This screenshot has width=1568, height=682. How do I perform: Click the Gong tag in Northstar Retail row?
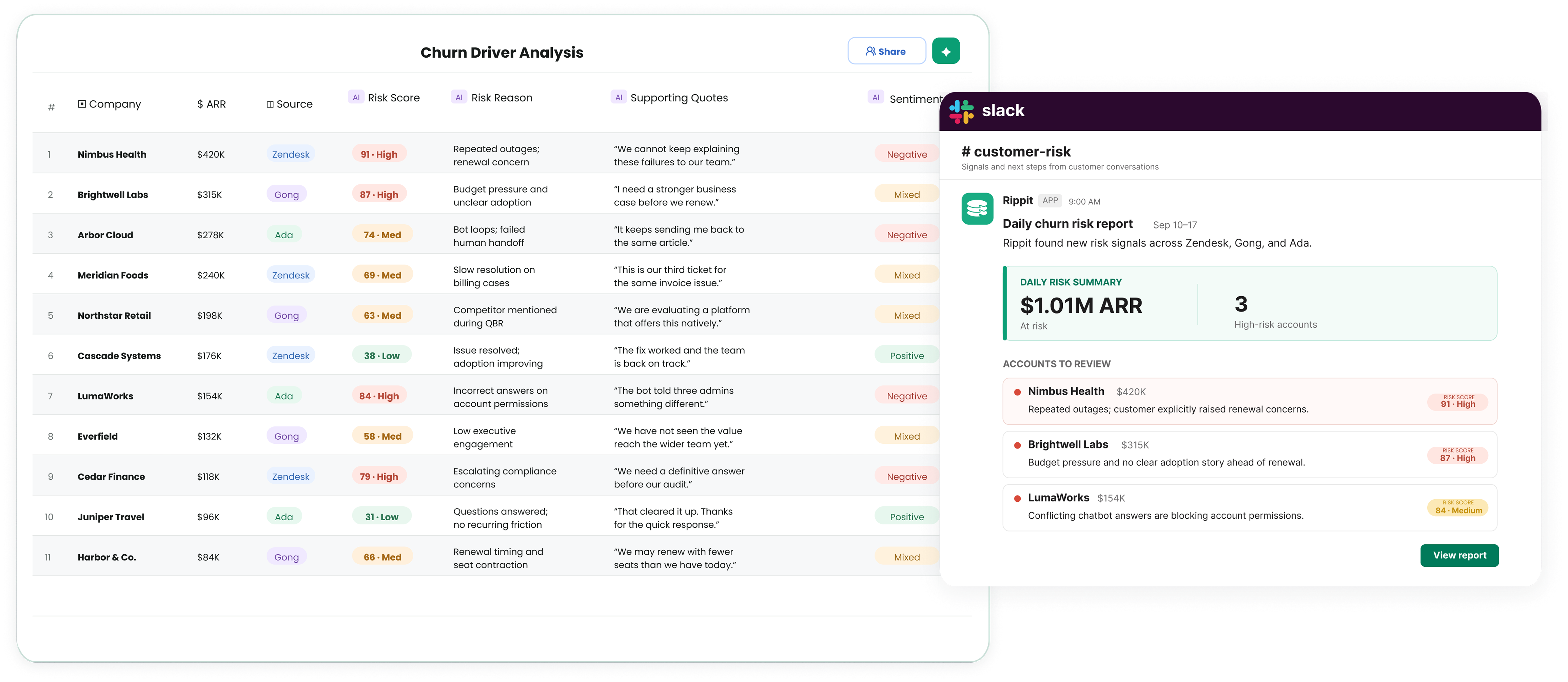coord(286,315)
